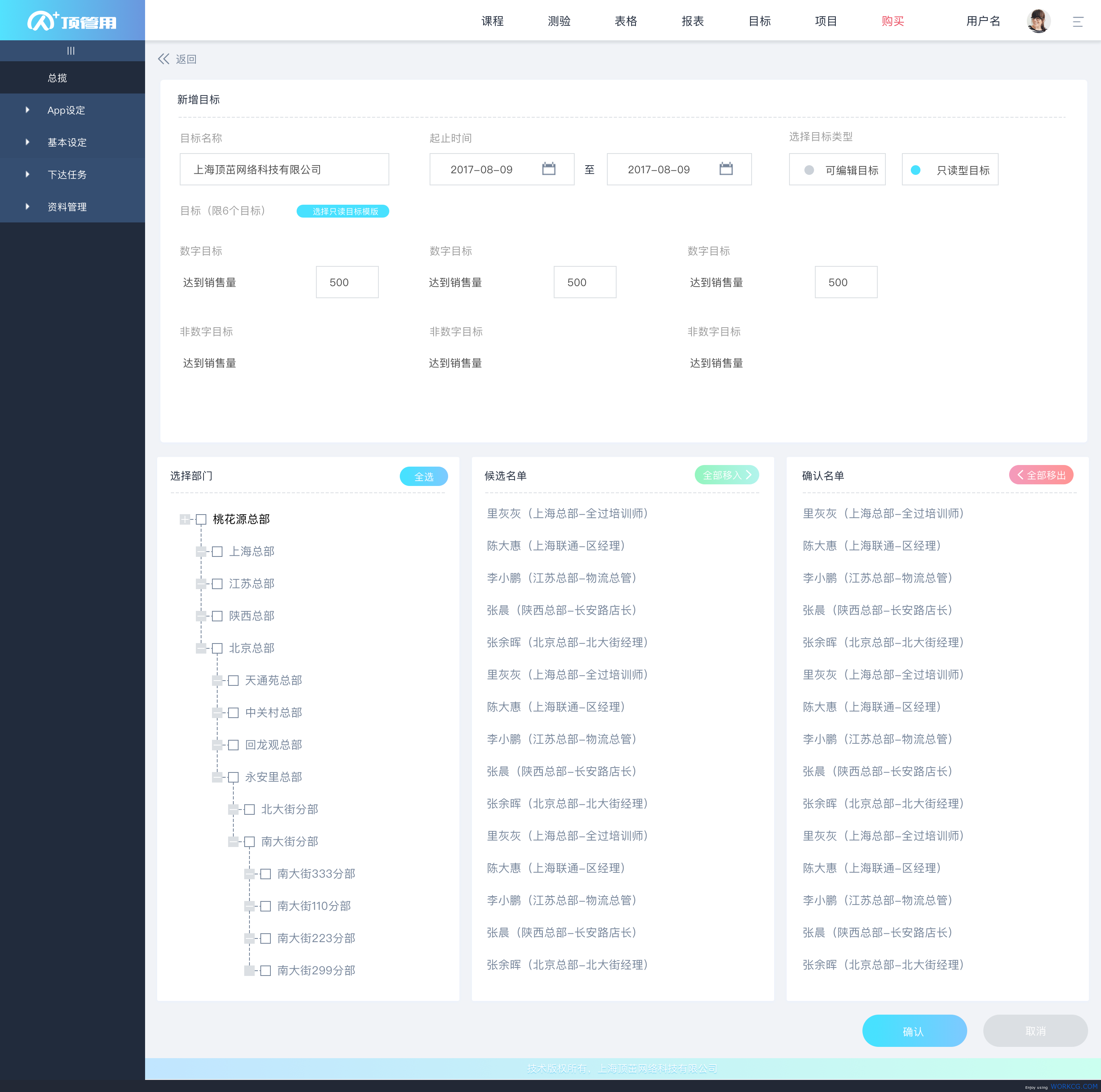This screenshot has height=1092, width=1101.
Task: Expand the 基本设定 sidebar arrow
Action: (x=27, y=142)
